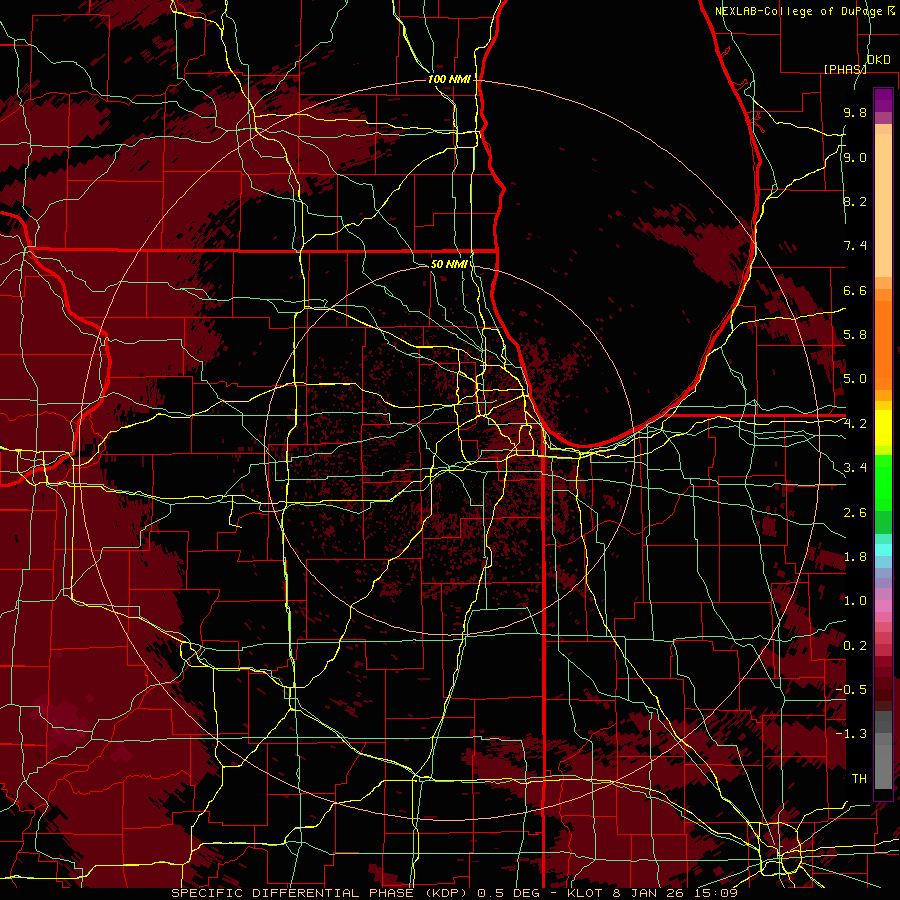Select the yellow color bar segment
The image size is (900, 900).
point(883,428)
